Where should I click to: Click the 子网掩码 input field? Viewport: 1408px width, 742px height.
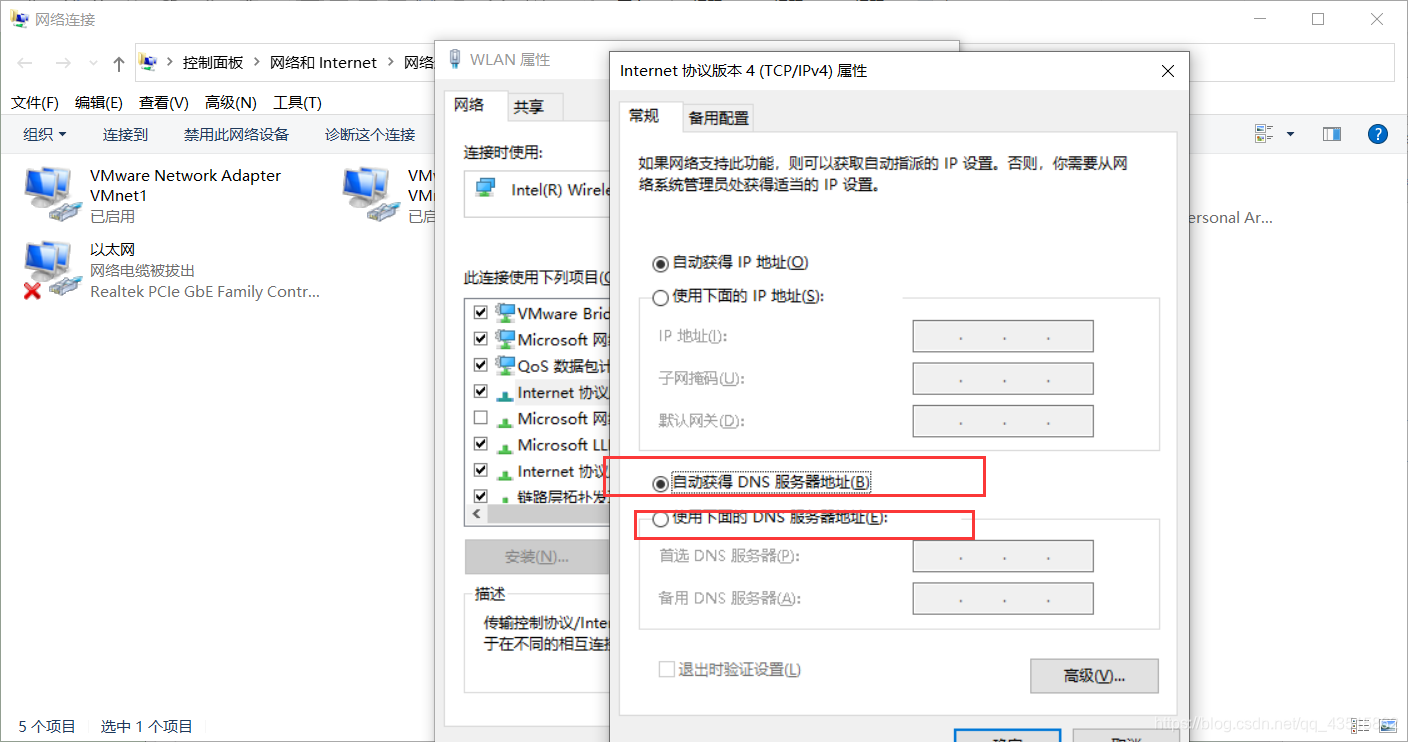[x=1003, y=379]
